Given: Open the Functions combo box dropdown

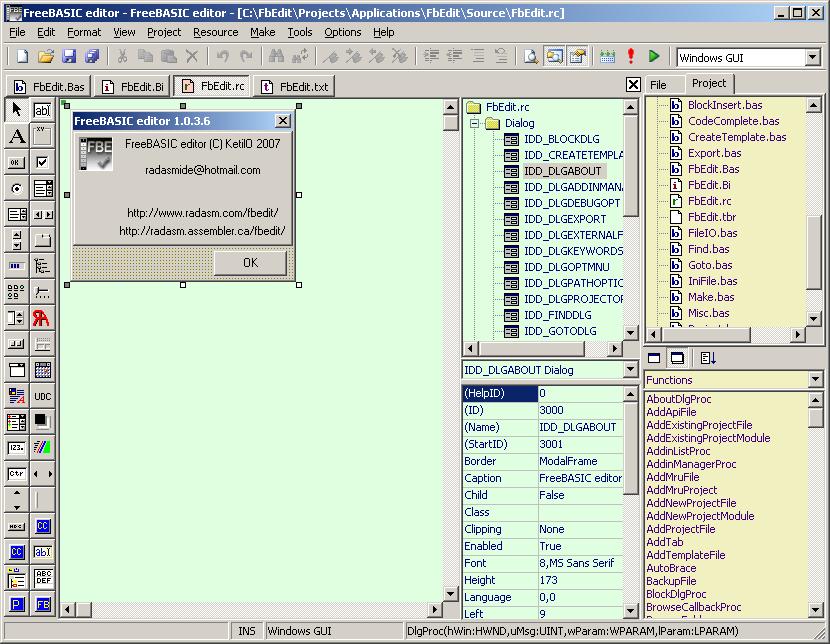Looking at the screenshot, I should point(815,379).
